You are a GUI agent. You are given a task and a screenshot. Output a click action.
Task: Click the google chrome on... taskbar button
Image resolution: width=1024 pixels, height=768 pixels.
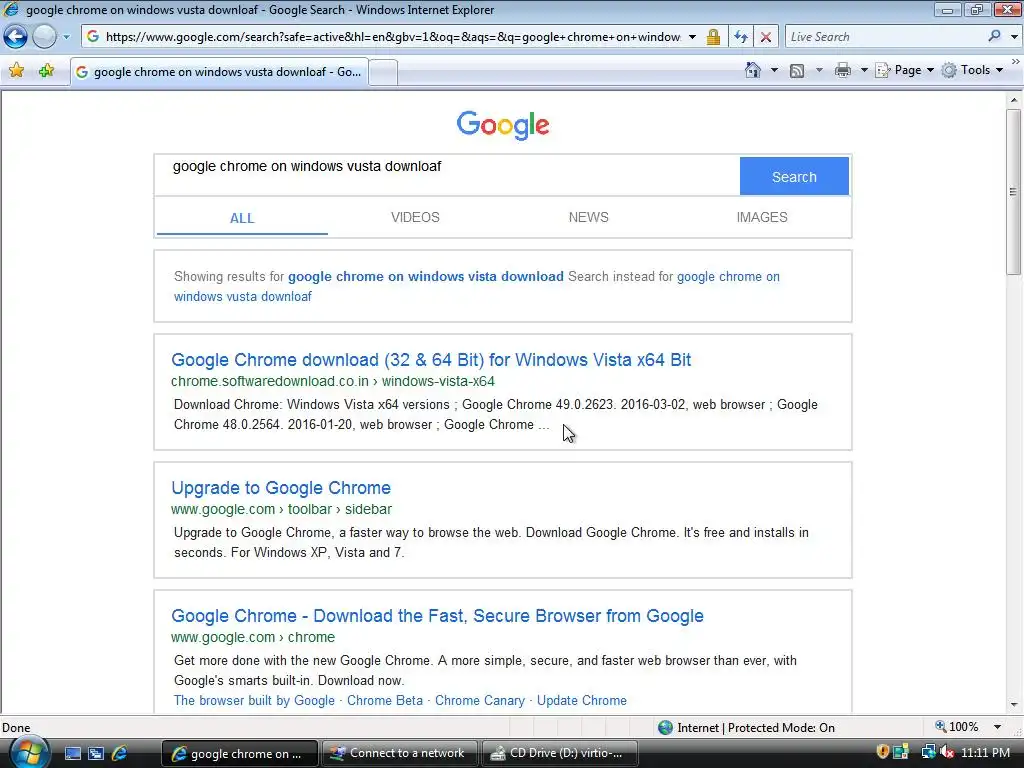tap(239, 753)
